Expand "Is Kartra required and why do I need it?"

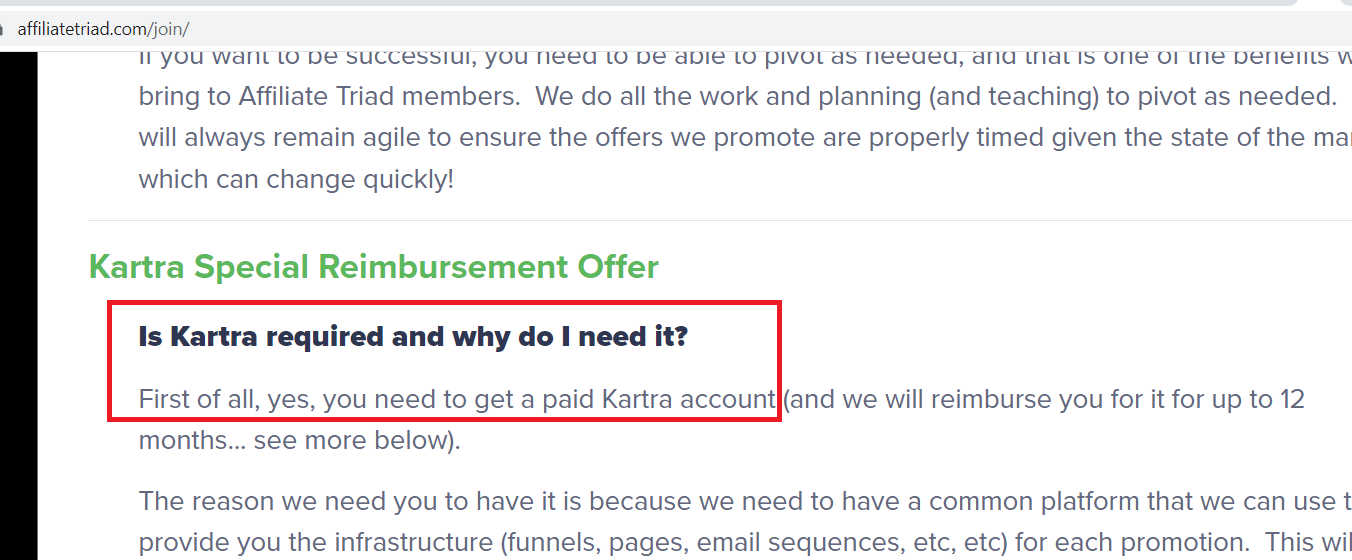tap(414, 337)
